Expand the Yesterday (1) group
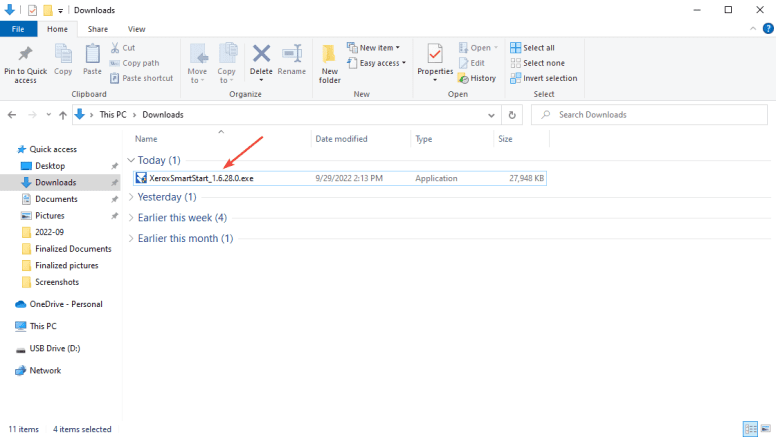The height and width of the screenshot is (437, 776). pyautogui.click(x=131, y=197)
